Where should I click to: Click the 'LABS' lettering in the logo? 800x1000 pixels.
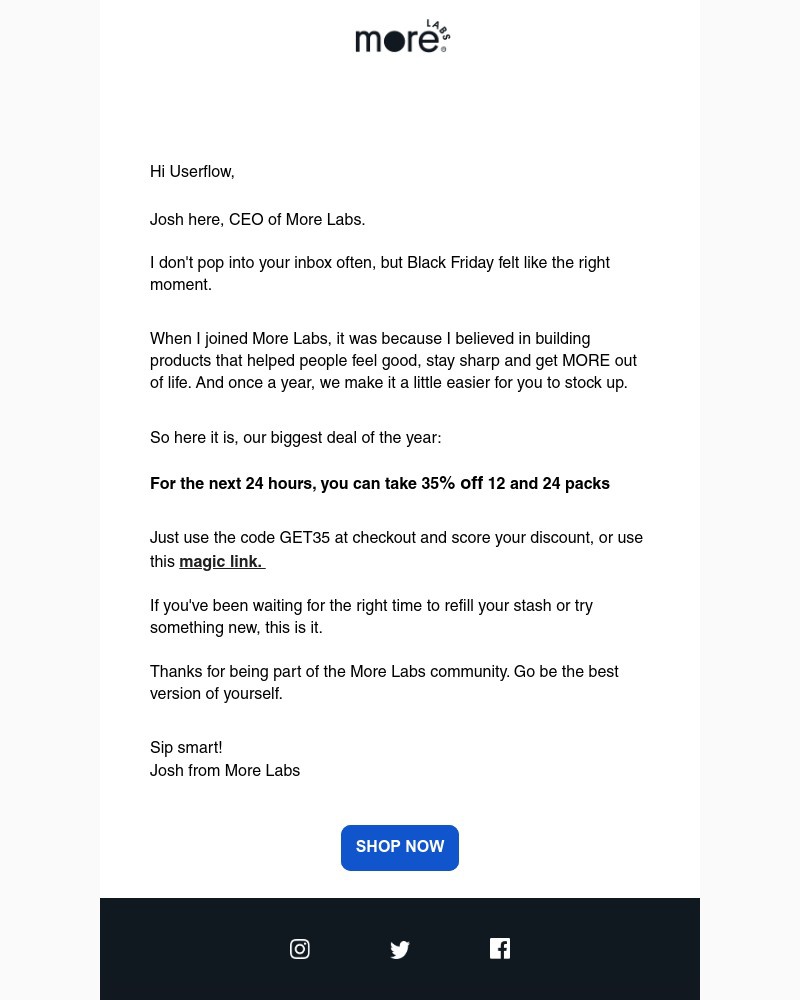438,29
